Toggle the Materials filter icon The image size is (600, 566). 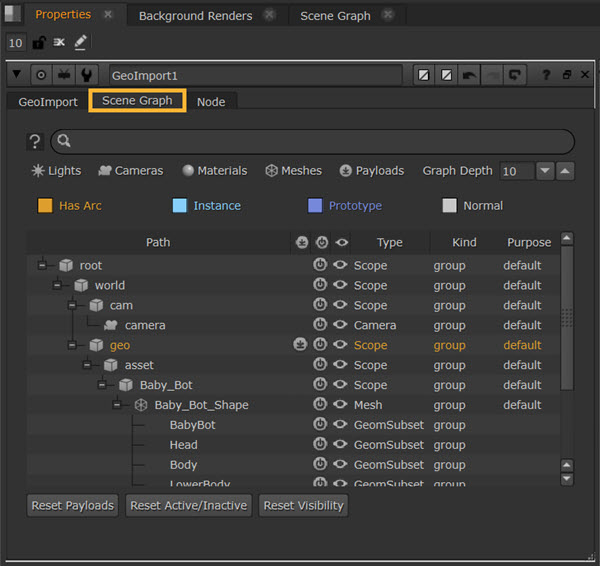(x=187, y=171)
